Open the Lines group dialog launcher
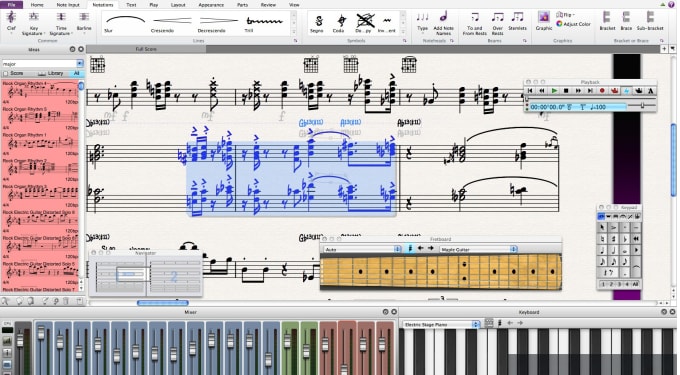This screenshot has width=680, height=375. [x=295, y=41]
